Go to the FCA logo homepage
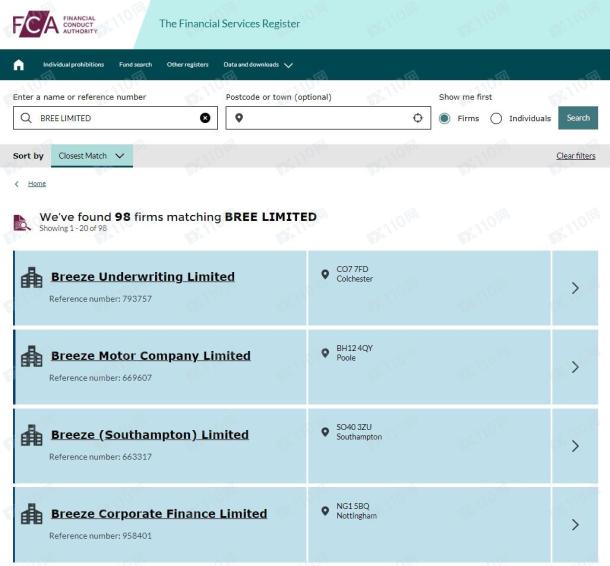This screenshot has height=566, width=610. click(55, 24)
